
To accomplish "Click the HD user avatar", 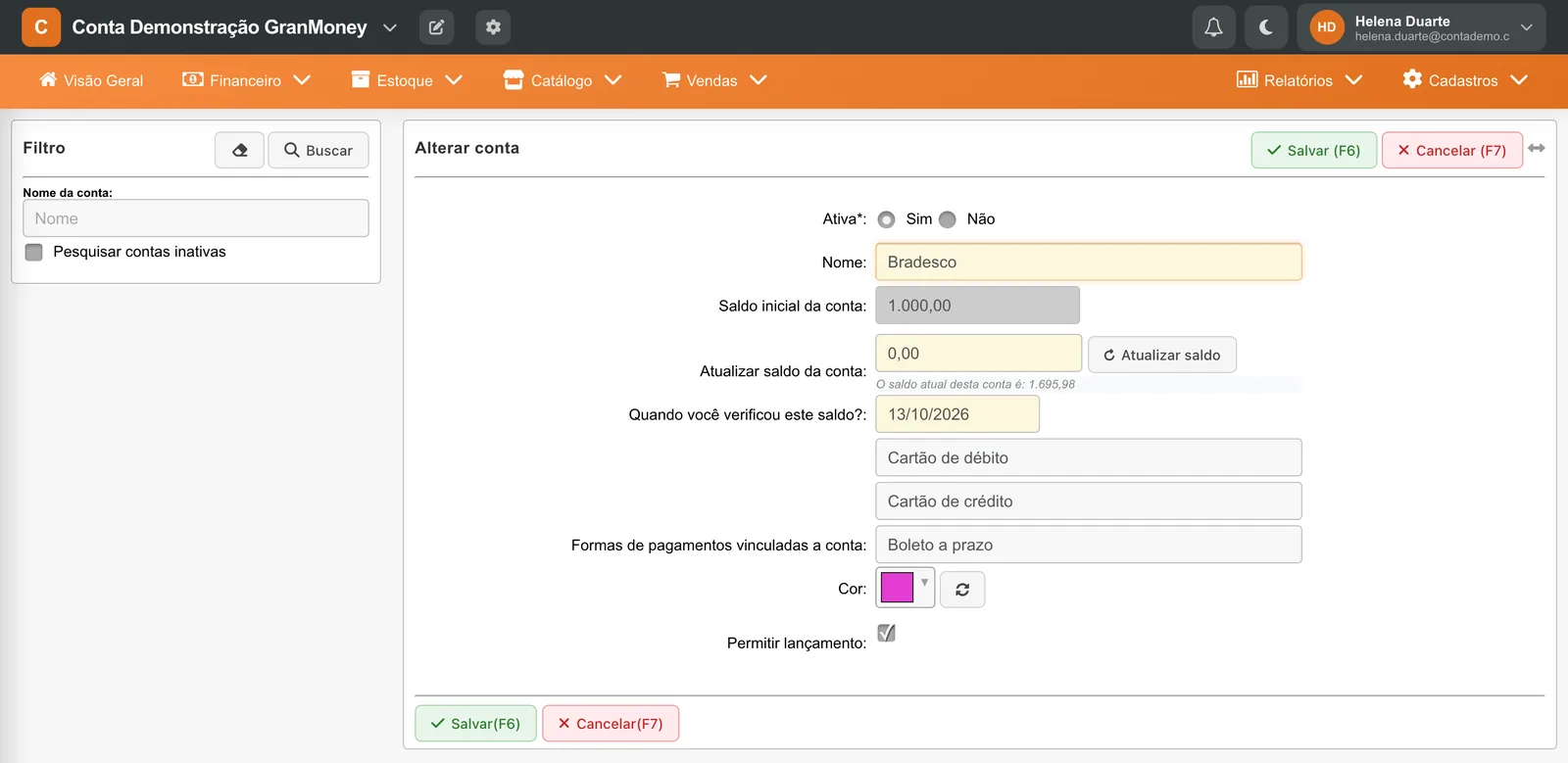I will [x=1326, y=27].
